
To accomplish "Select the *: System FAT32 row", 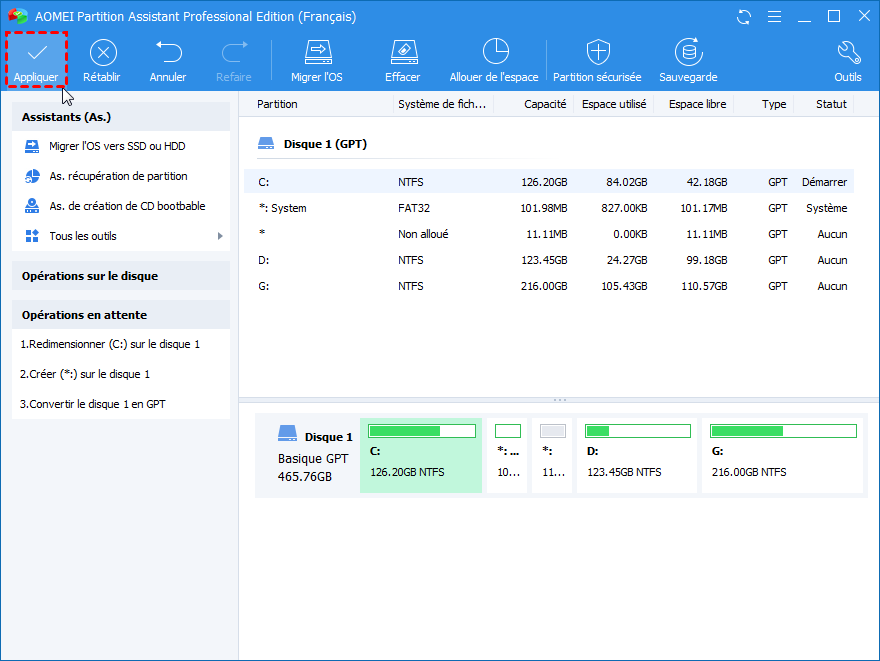I will coord(549,208).
